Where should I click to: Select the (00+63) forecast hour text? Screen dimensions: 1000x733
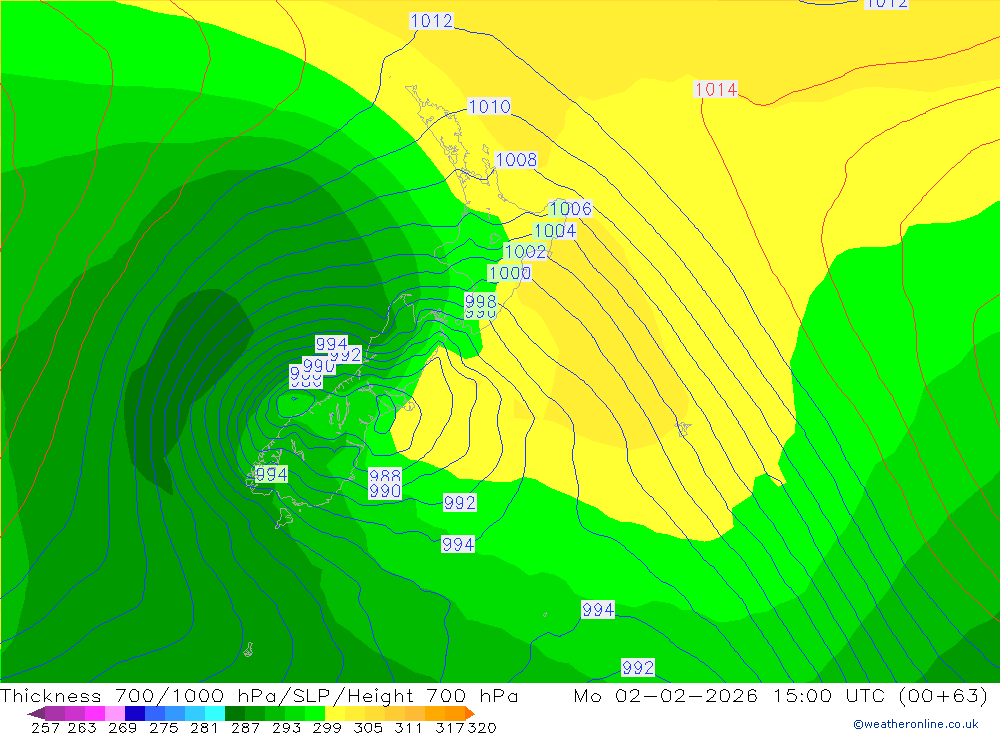(x=943, y=695)
